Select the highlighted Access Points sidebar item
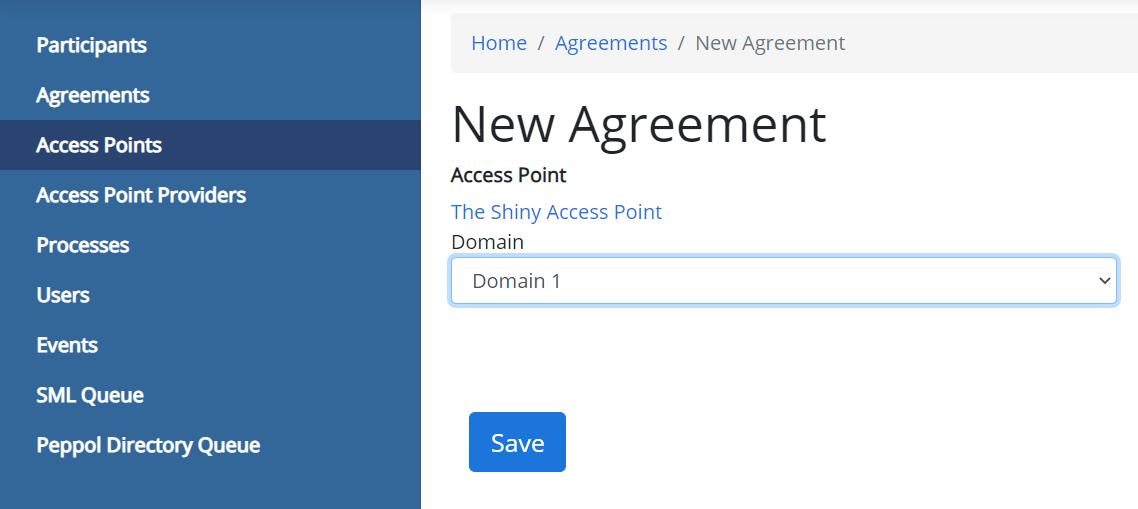 pyautogui.click(x=99, y=145)
